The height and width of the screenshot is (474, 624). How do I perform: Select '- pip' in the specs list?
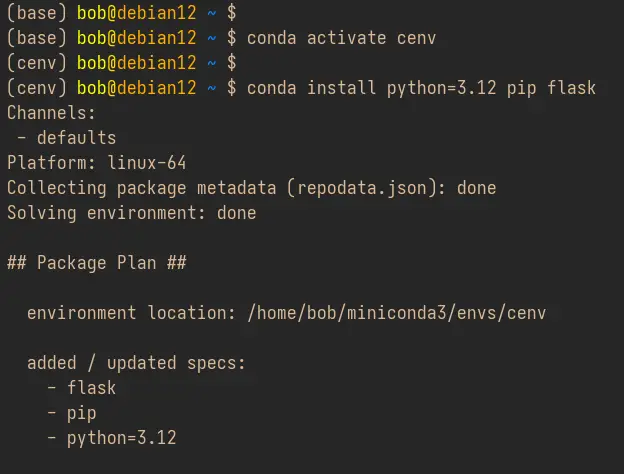pos(71,413)
